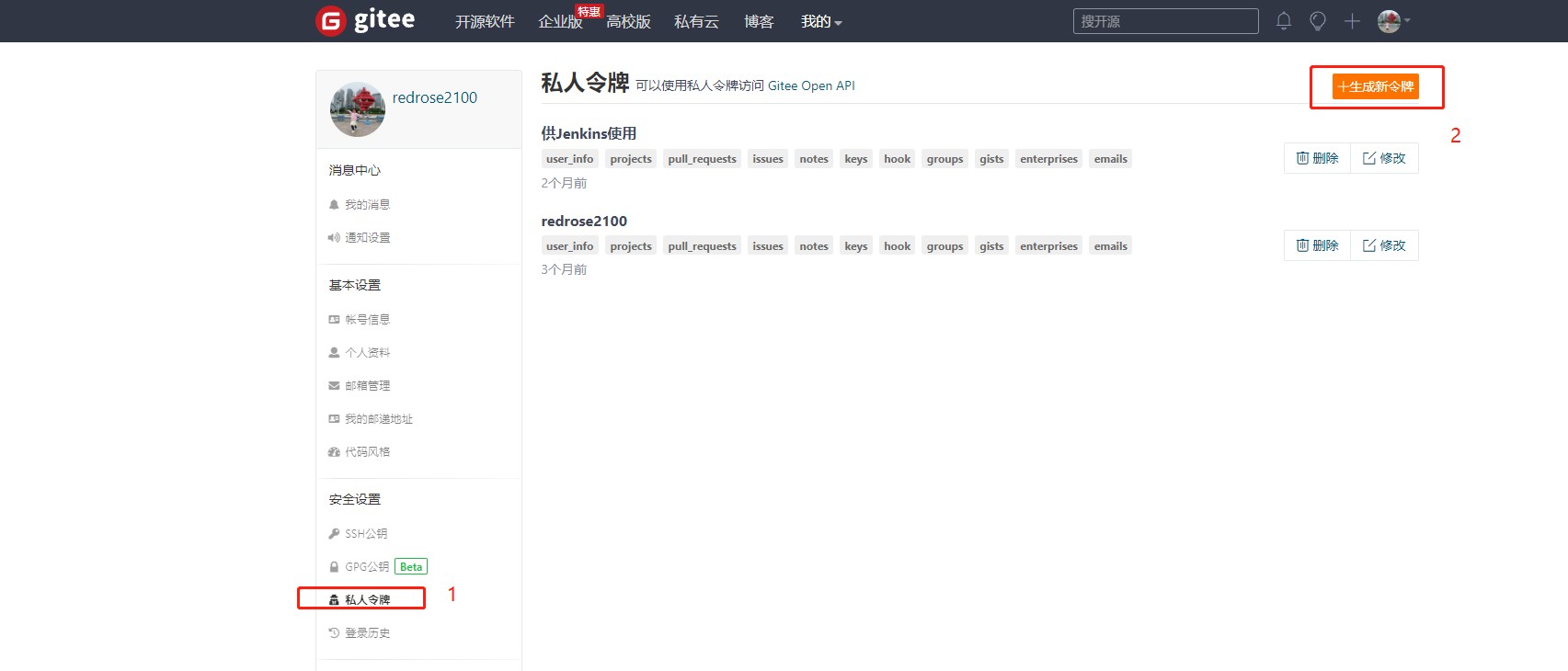Delete the 供Jenkins使用 token
The height and width of the screenshot is (671, 1568).
pyautogui.click(x=1317, y=158)
